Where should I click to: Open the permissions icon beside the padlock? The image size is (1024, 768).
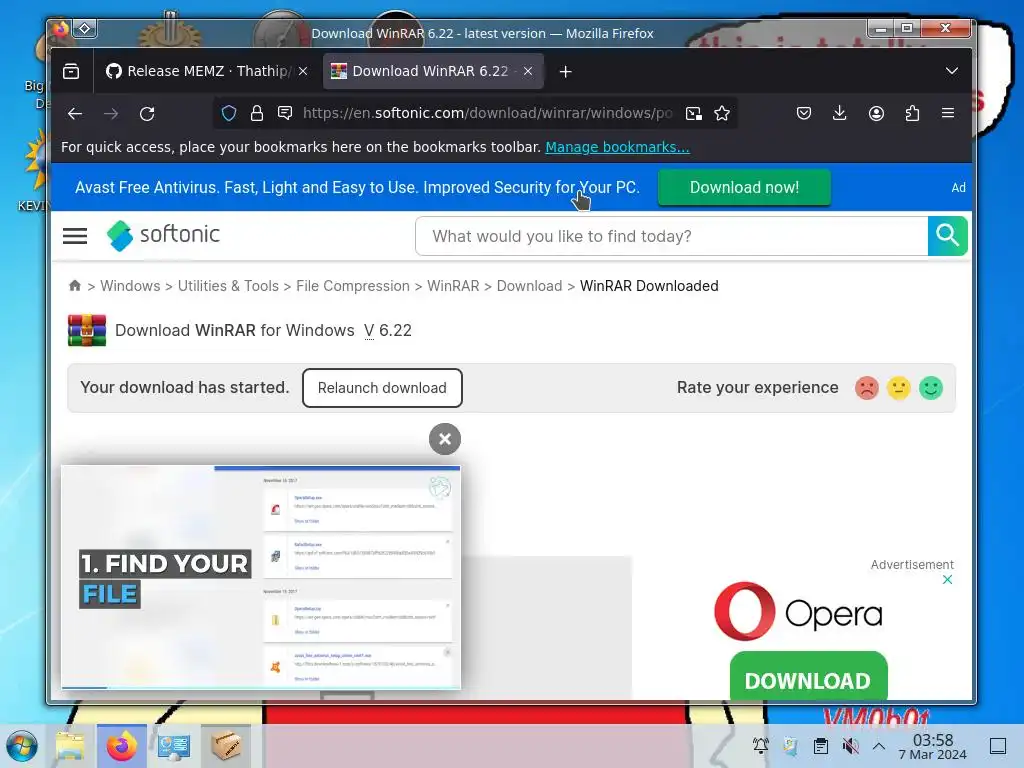285,113
